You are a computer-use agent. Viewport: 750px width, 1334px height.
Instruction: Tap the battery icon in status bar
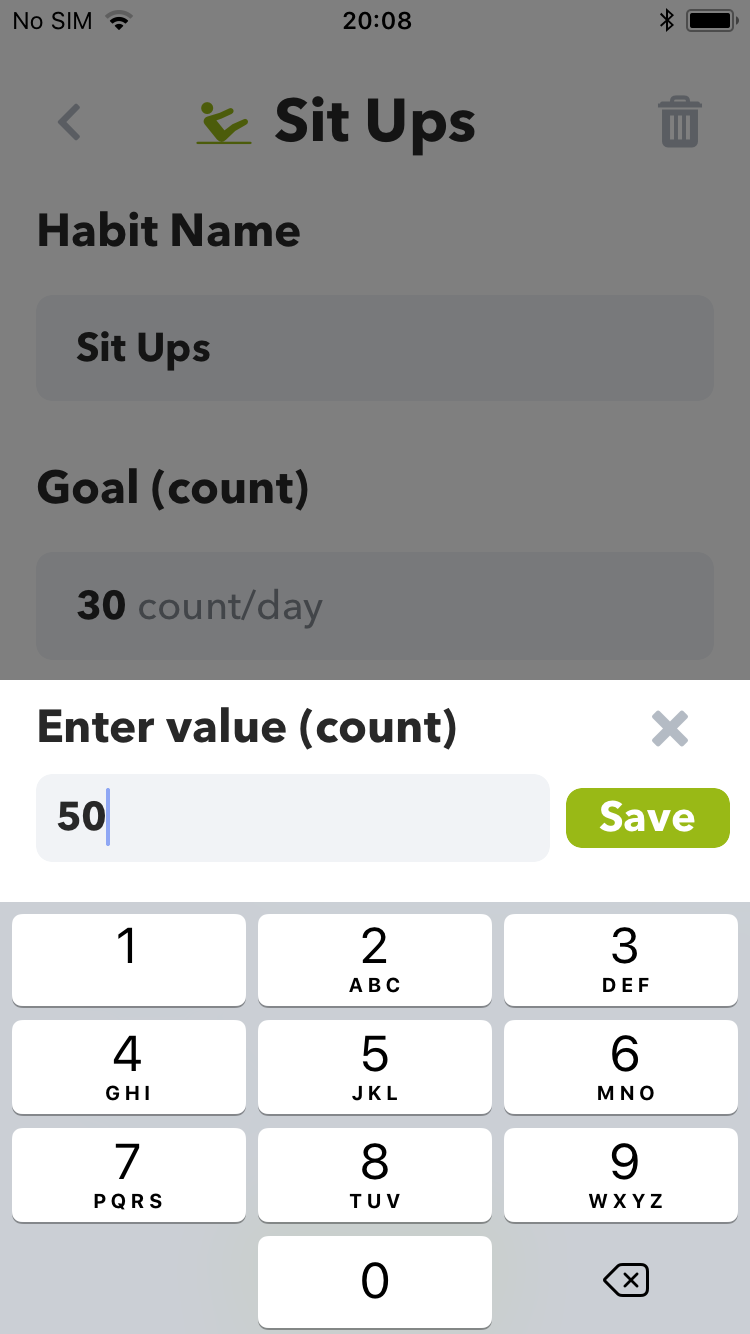(711, 20)
